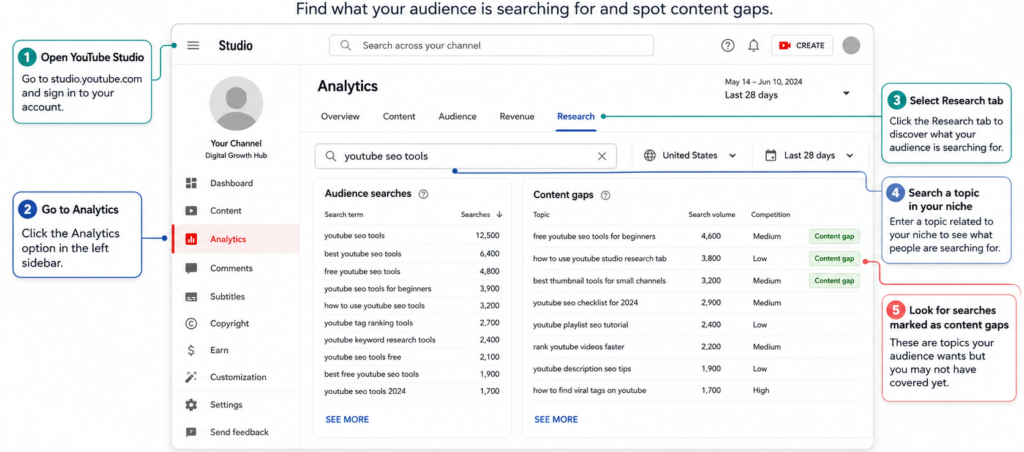Select search term best youtube seo tools
This screenshot has height=452, width=1024.
tap(362, 253)
